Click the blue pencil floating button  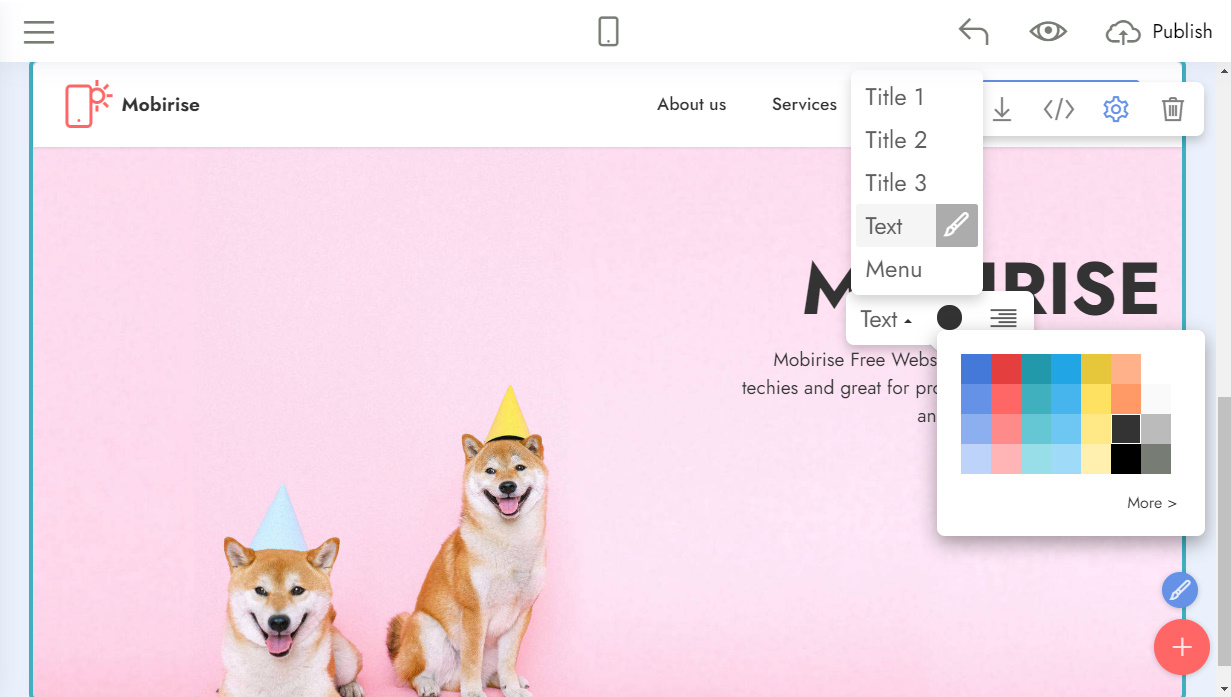pyautogui.click(x=1180, y=590)
